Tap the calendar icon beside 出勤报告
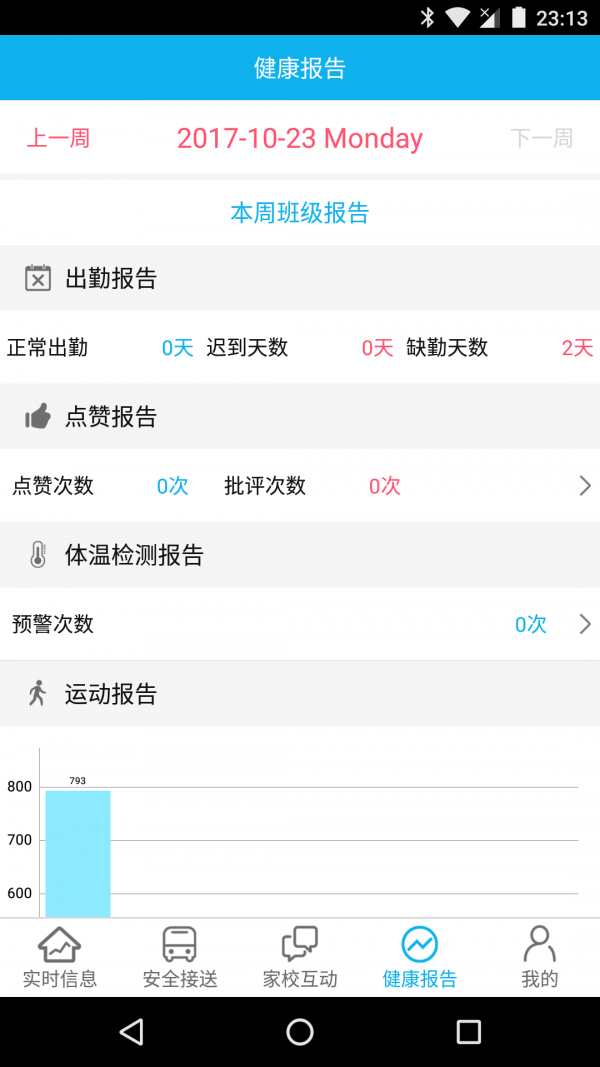Image resolution: width=600 pixels, height=1067 pixels. point(38,278)
